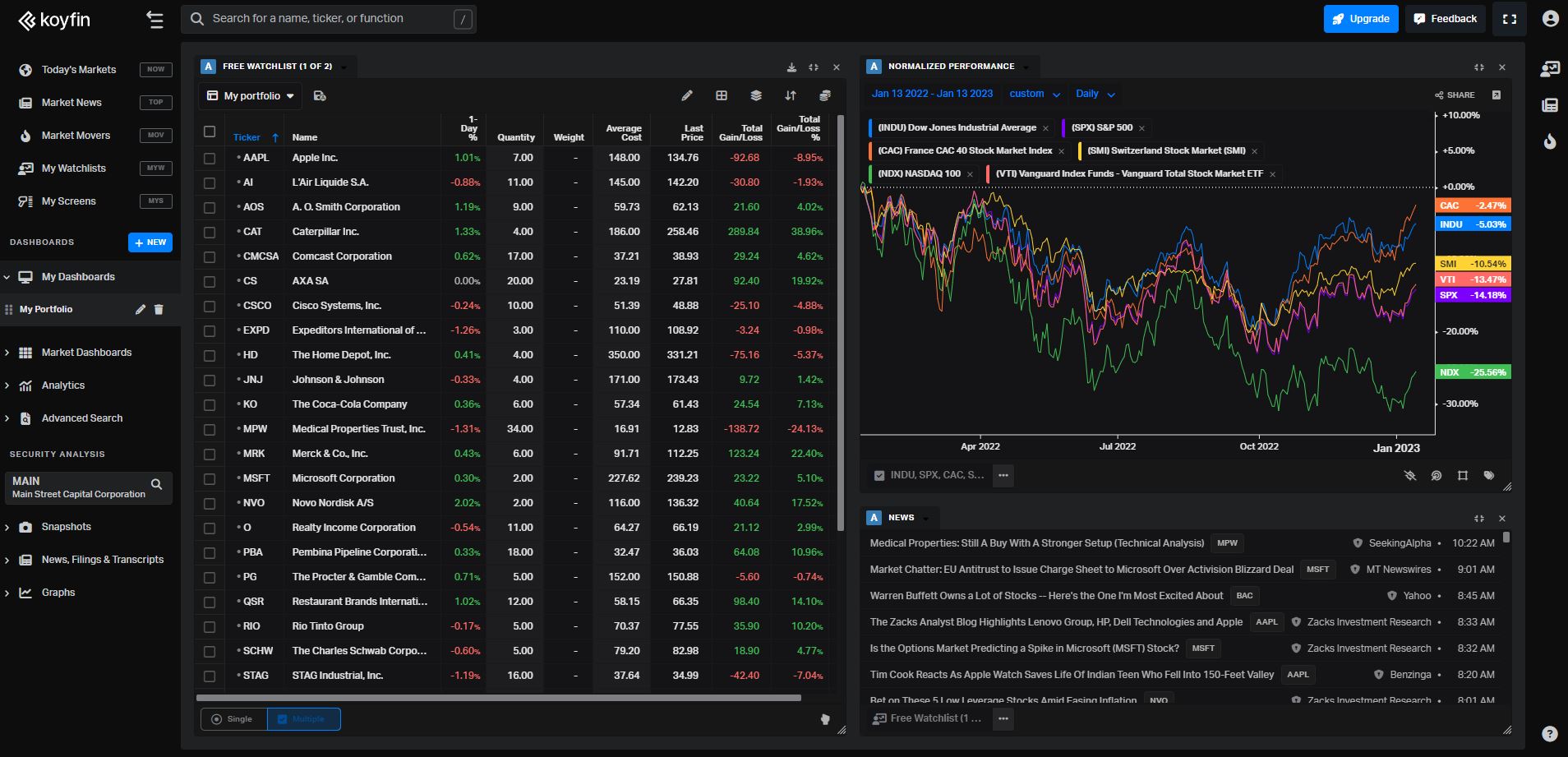
Task: Open news headline about Medical Properties technical analysis
Action: pyautogui.click(x=1037, y=543)
